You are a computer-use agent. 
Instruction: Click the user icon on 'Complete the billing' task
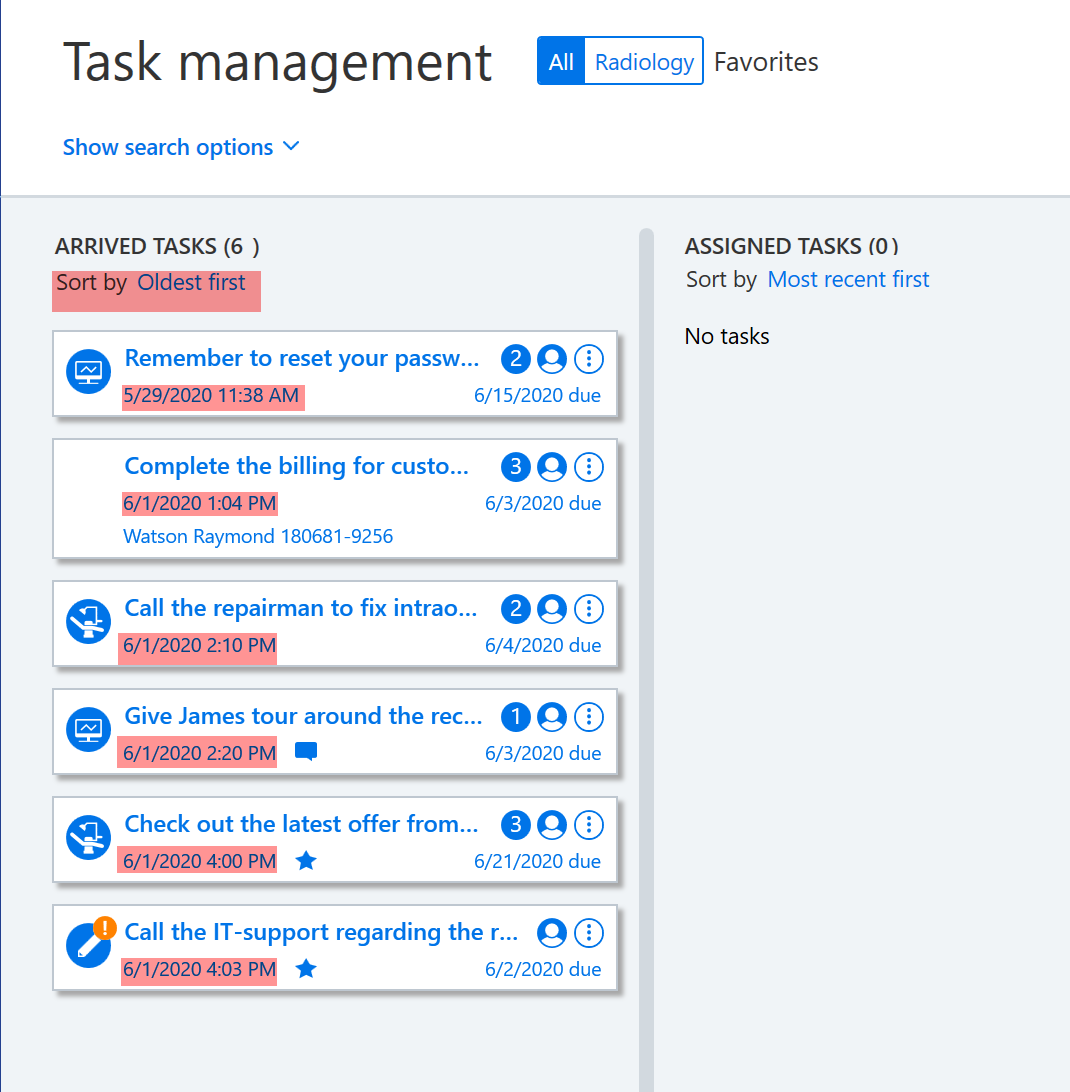[x=552, y=467]
